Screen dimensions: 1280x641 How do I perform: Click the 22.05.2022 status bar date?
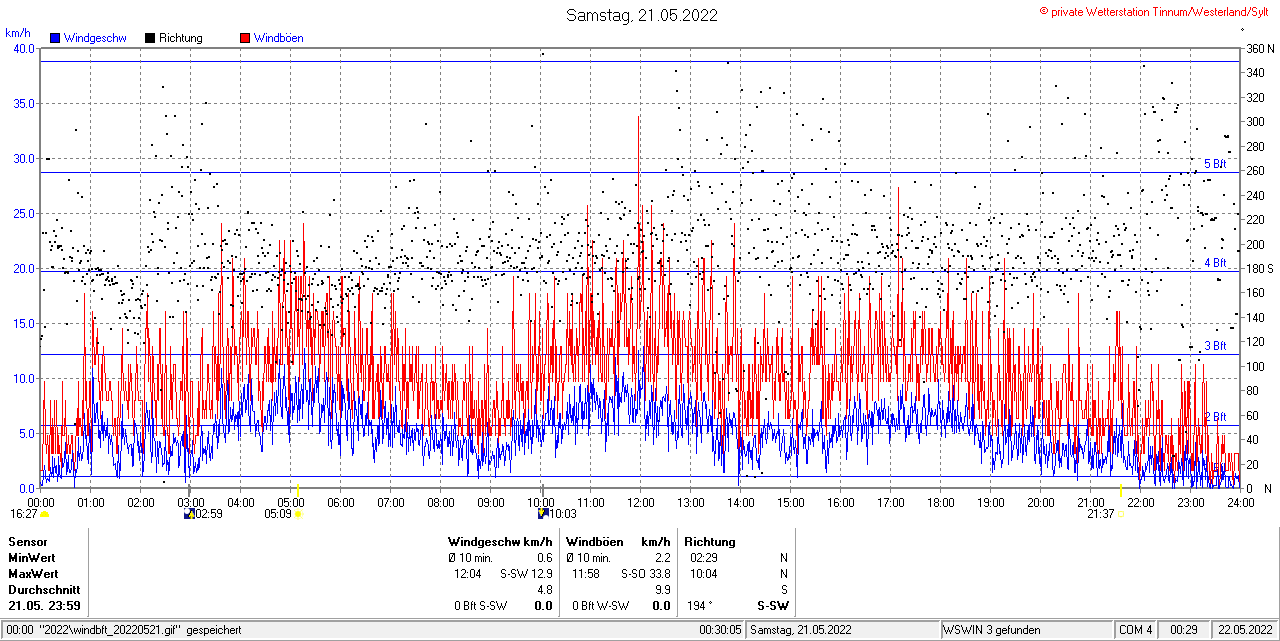coord(1244,630)
